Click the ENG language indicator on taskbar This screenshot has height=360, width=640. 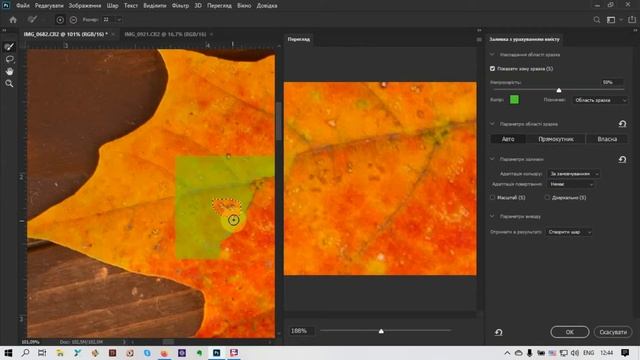point(588,353)
